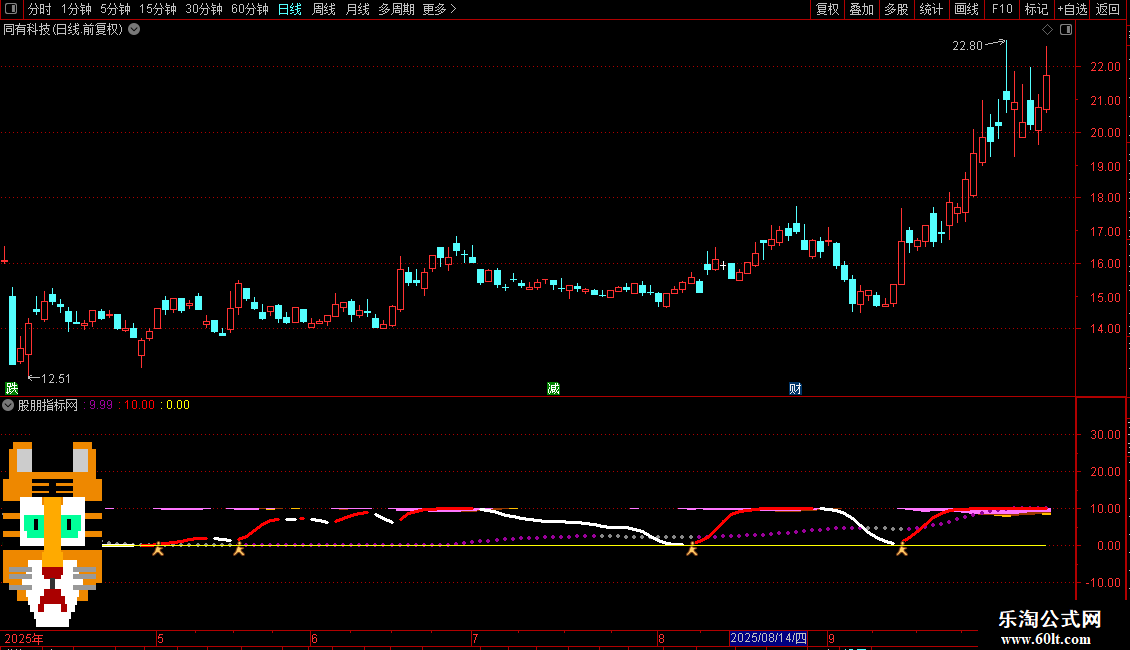Open F10 company information
This screenshot has width=1130, height=650.
pos(1002,9)
